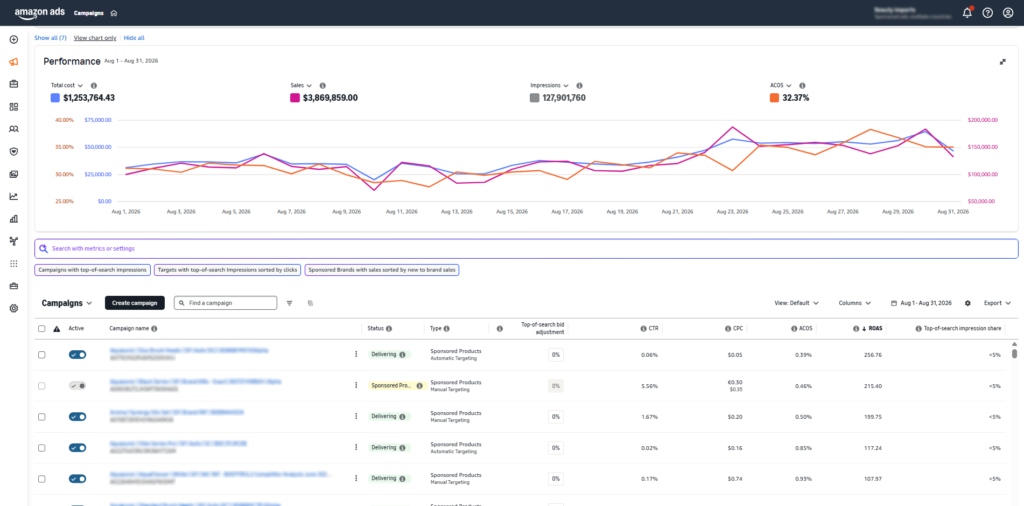Sort by the CPC column header
The width and height of the screenshot is (1024, 506).
coord(738,329)
